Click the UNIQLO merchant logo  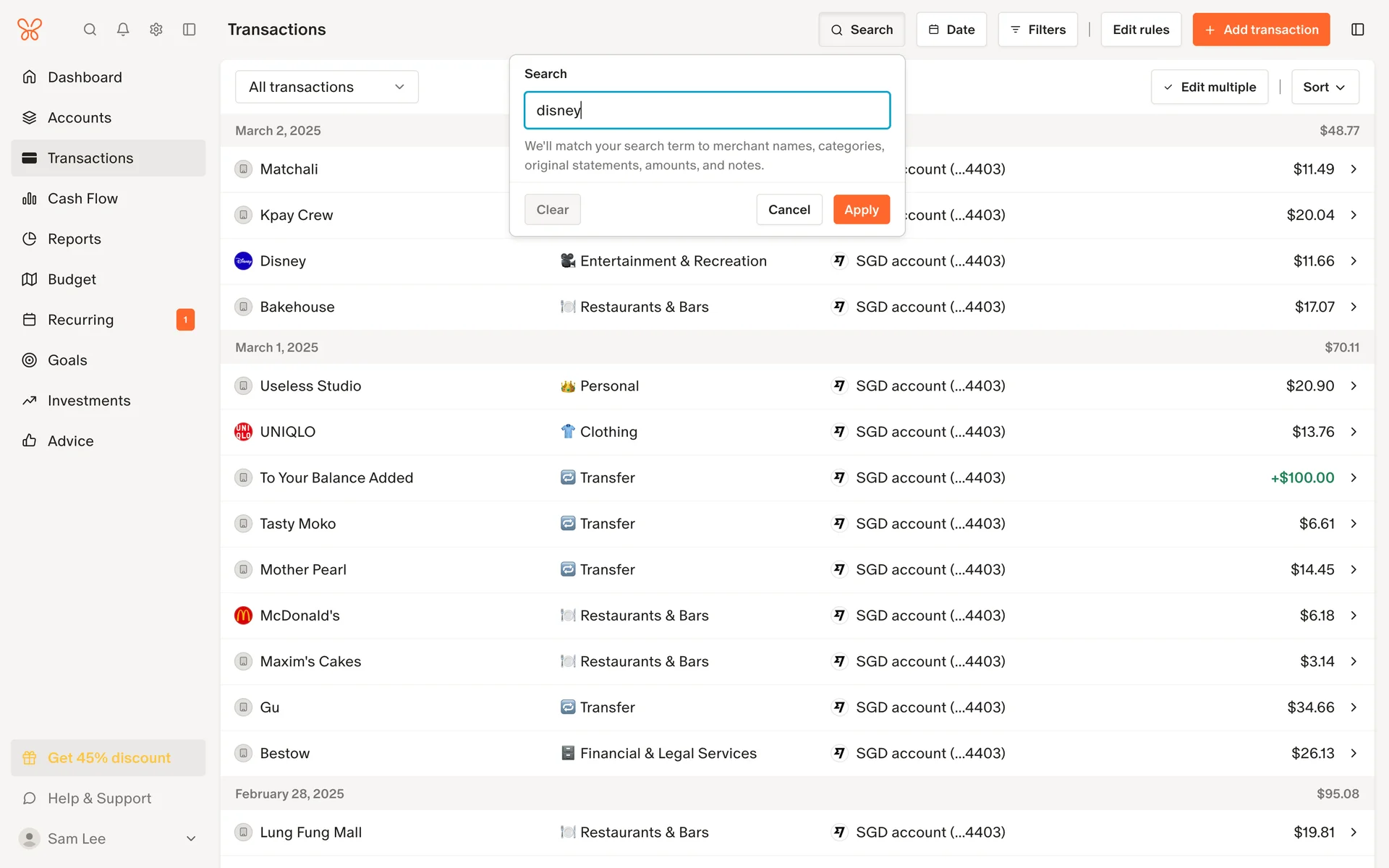coord(243,432)
